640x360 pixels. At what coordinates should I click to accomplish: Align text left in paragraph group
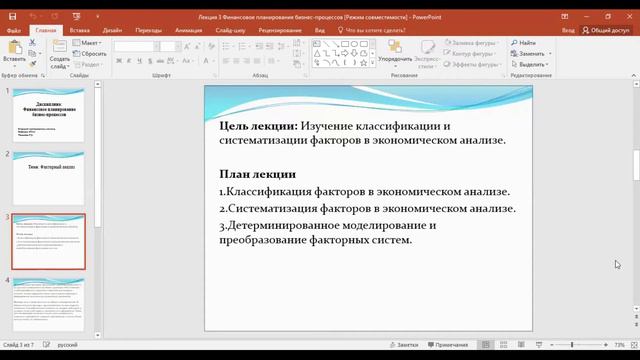click(226, 61)
